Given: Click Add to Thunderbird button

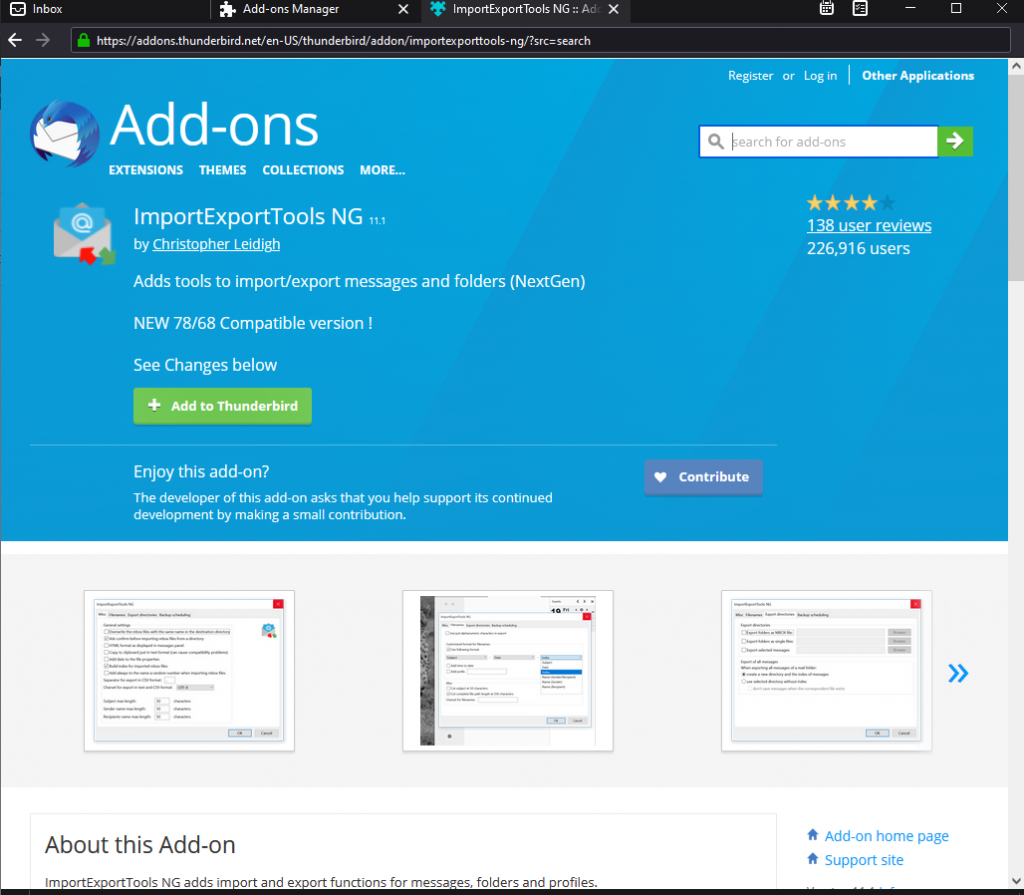Looking at the screenshot, I should click(x=223, y=406).
